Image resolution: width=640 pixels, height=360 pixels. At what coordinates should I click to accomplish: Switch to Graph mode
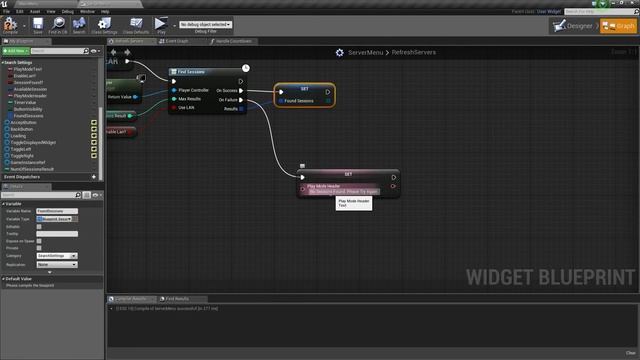[618, 26]
